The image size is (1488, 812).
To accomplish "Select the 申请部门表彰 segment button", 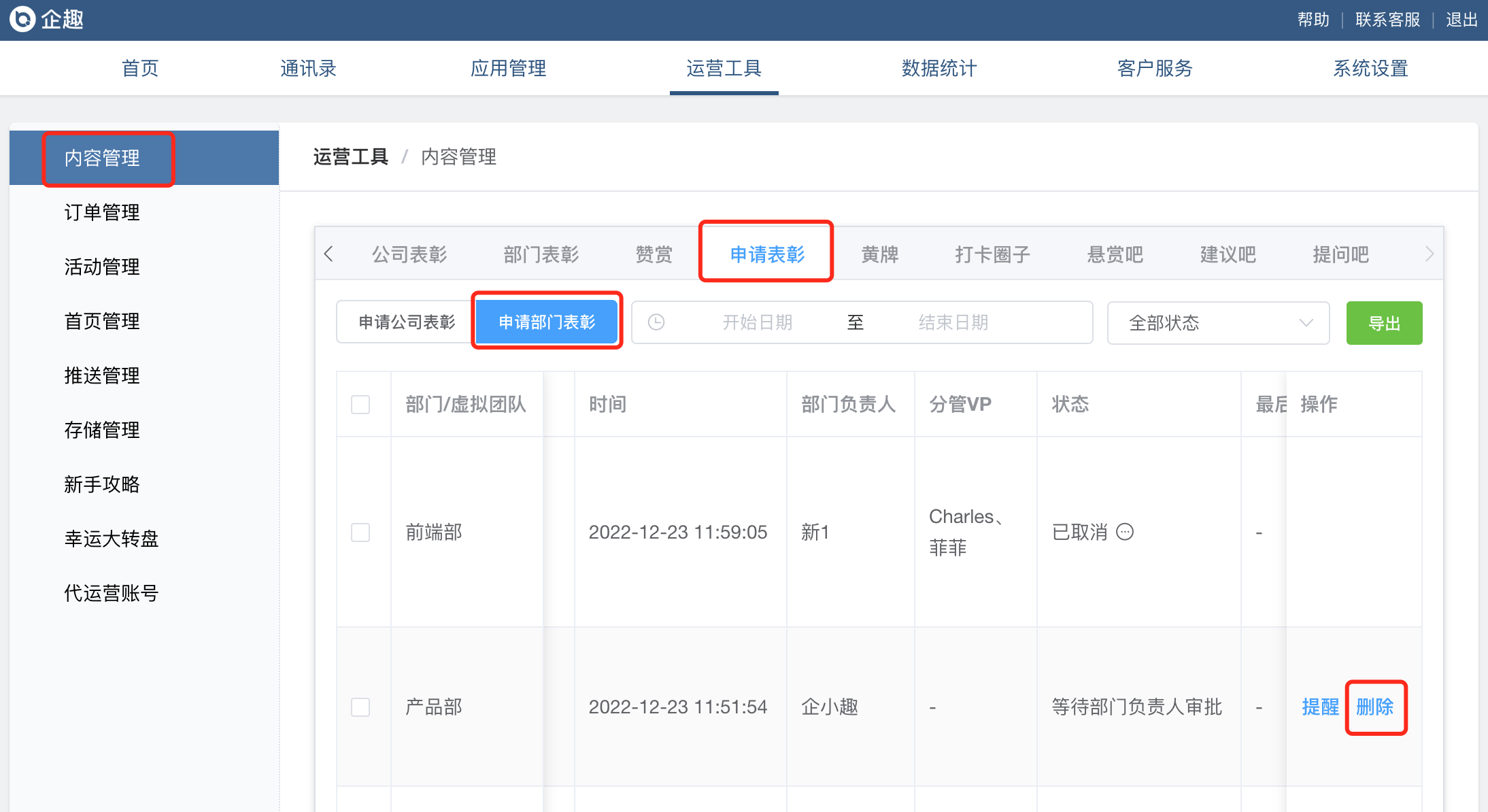I will 547,322.
